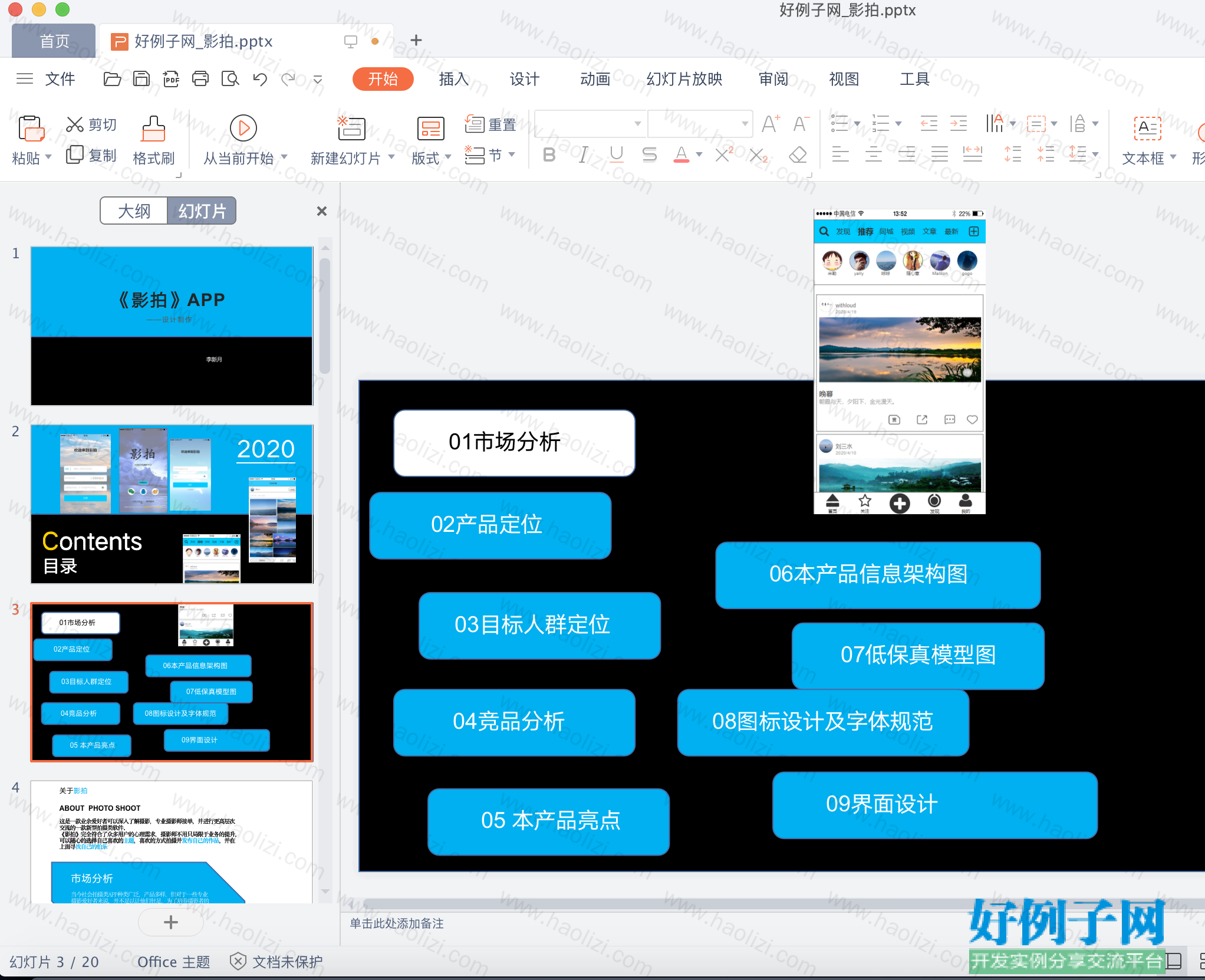Open the folder icon in quick toolbar

tap(112, 79)
